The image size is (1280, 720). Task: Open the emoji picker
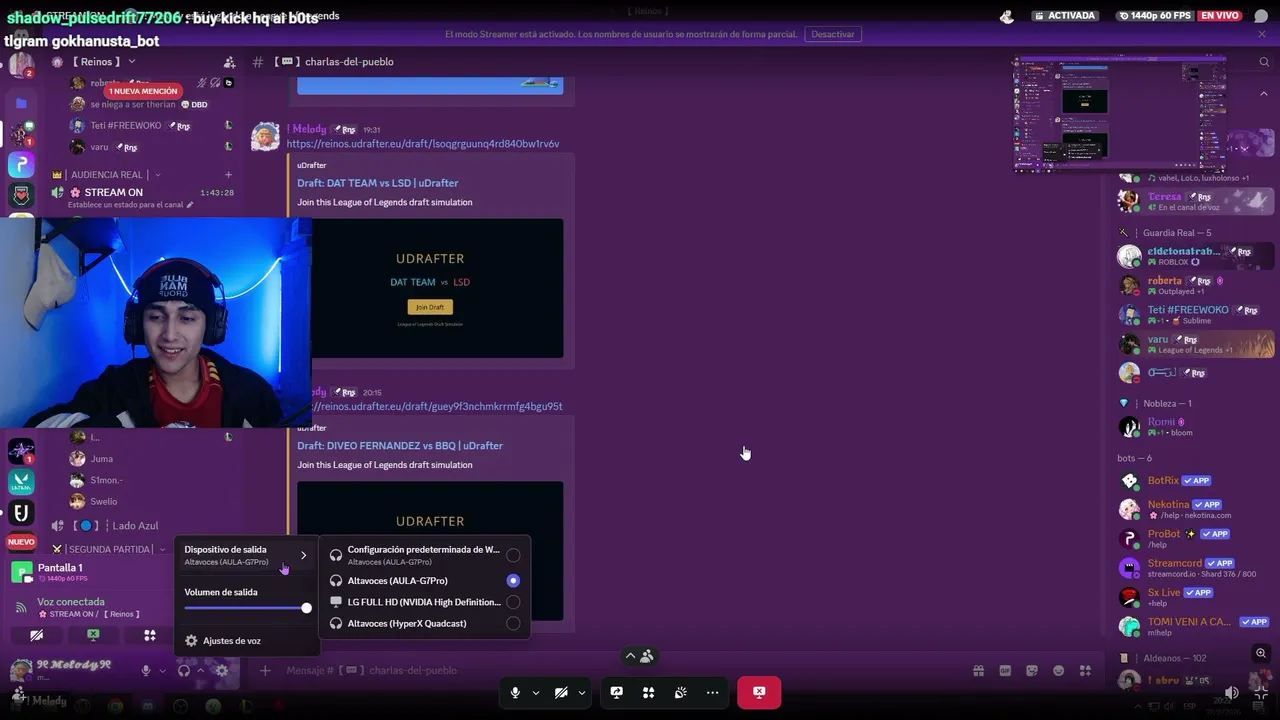point(1059,671)
